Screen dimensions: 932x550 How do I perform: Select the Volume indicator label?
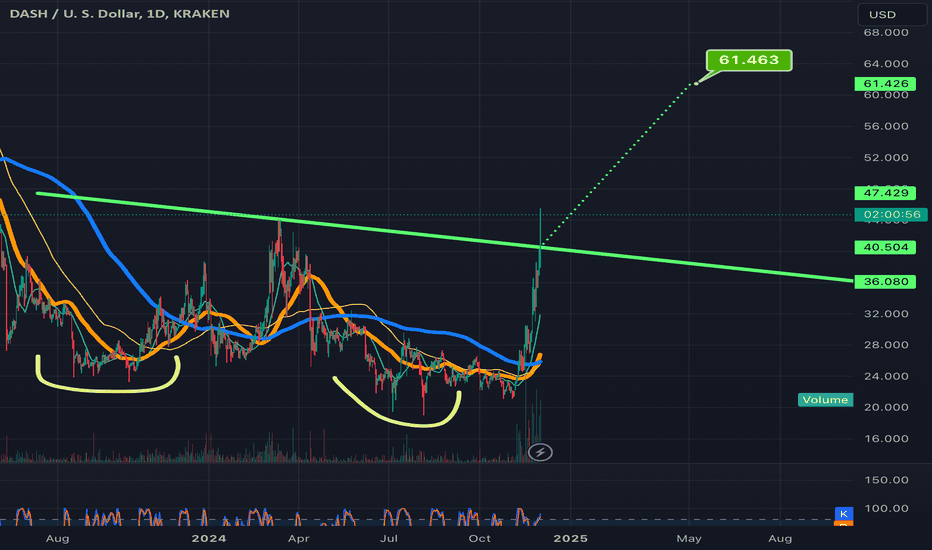click(x=825, y=400)
